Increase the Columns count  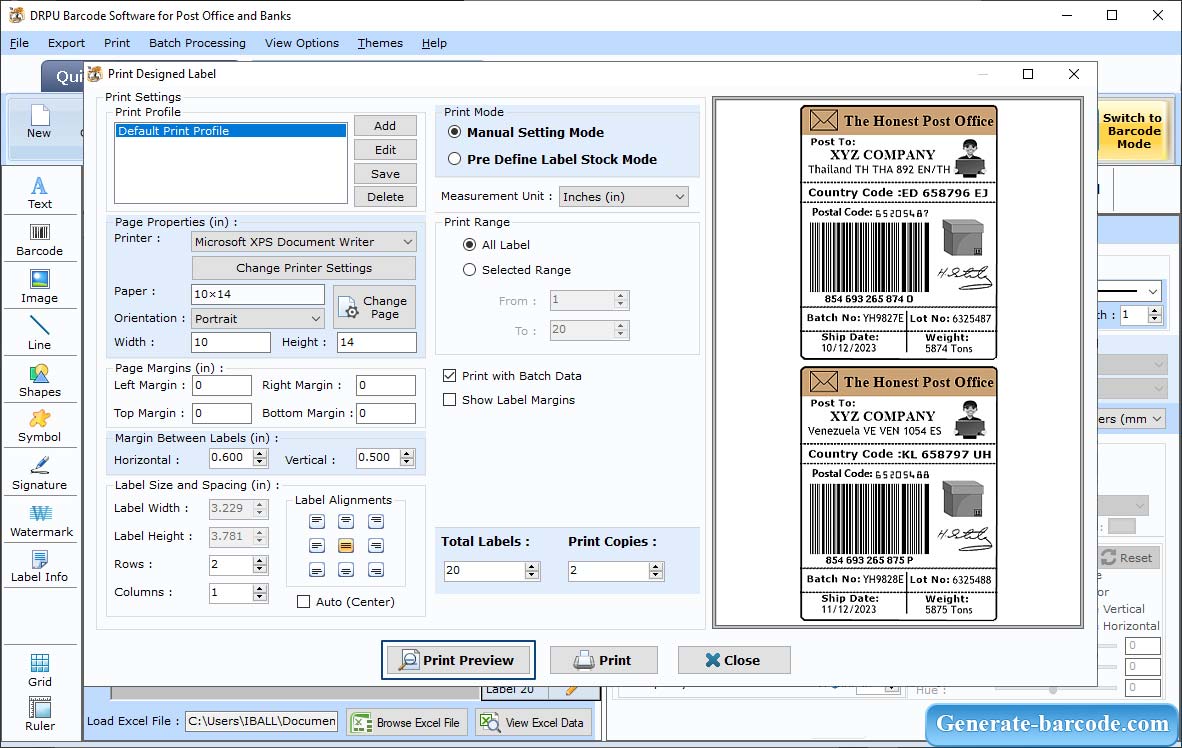[x=260, y=588]
